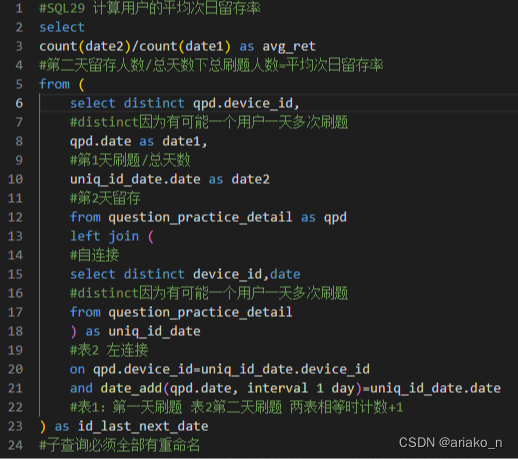
Task: Click the 'distinct' keyword on line 6
Action: click(x=154, y=103)
